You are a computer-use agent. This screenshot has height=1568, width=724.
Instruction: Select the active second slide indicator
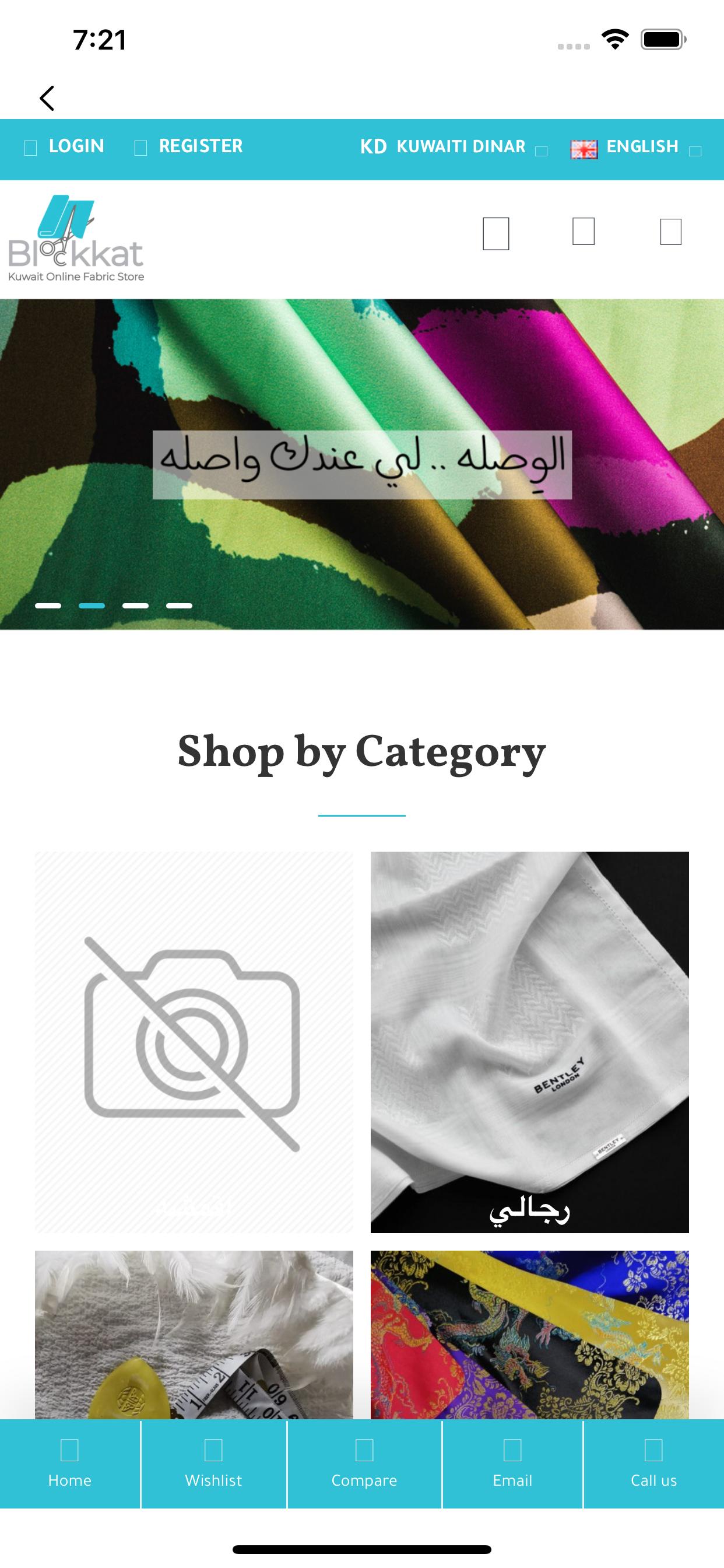click(x=92, y=605)
